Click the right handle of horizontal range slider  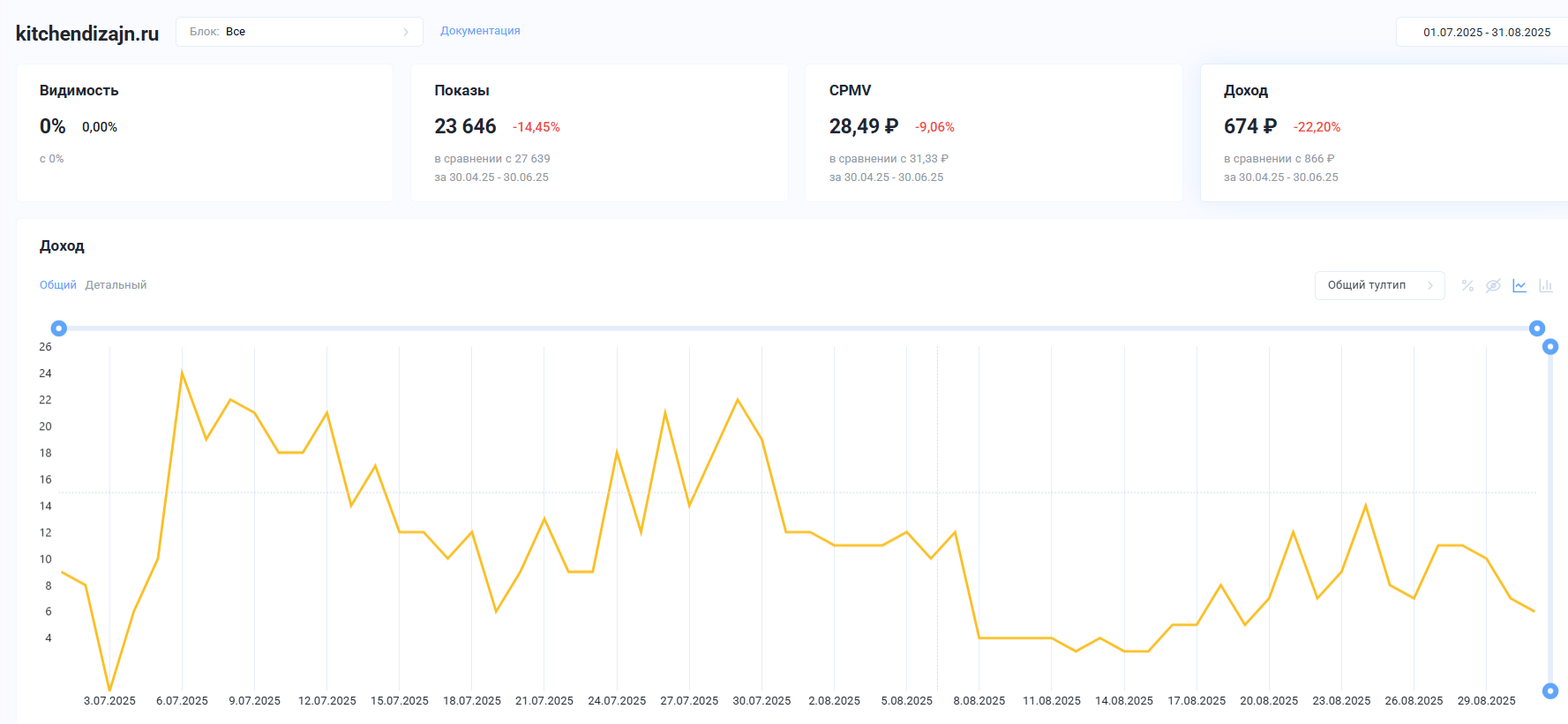1537,328
